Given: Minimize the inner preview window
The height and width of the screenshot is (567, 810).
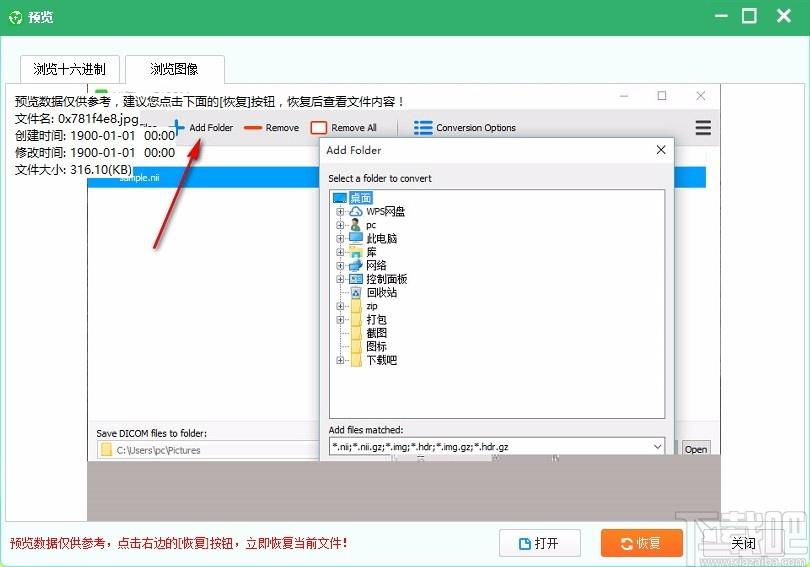Looking at the screenshot, I should [624, 96].
